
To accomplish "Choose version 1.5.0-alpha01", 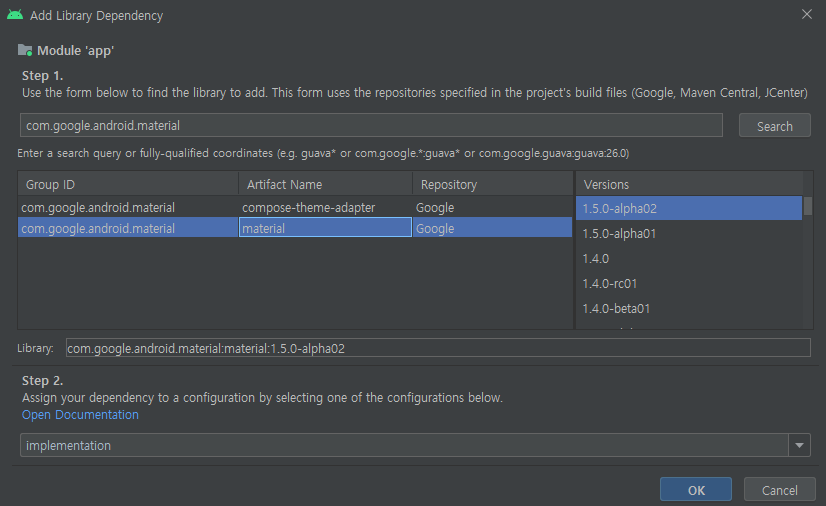I will point(689,233).
